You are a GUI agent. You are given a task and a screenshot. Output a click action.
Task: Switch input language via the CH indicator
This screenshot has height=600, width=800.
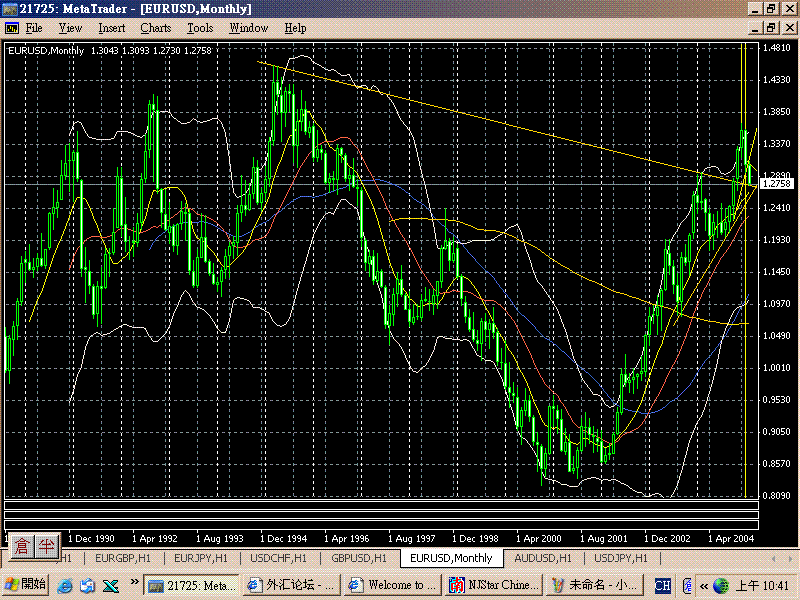click(x=663, y=585)
